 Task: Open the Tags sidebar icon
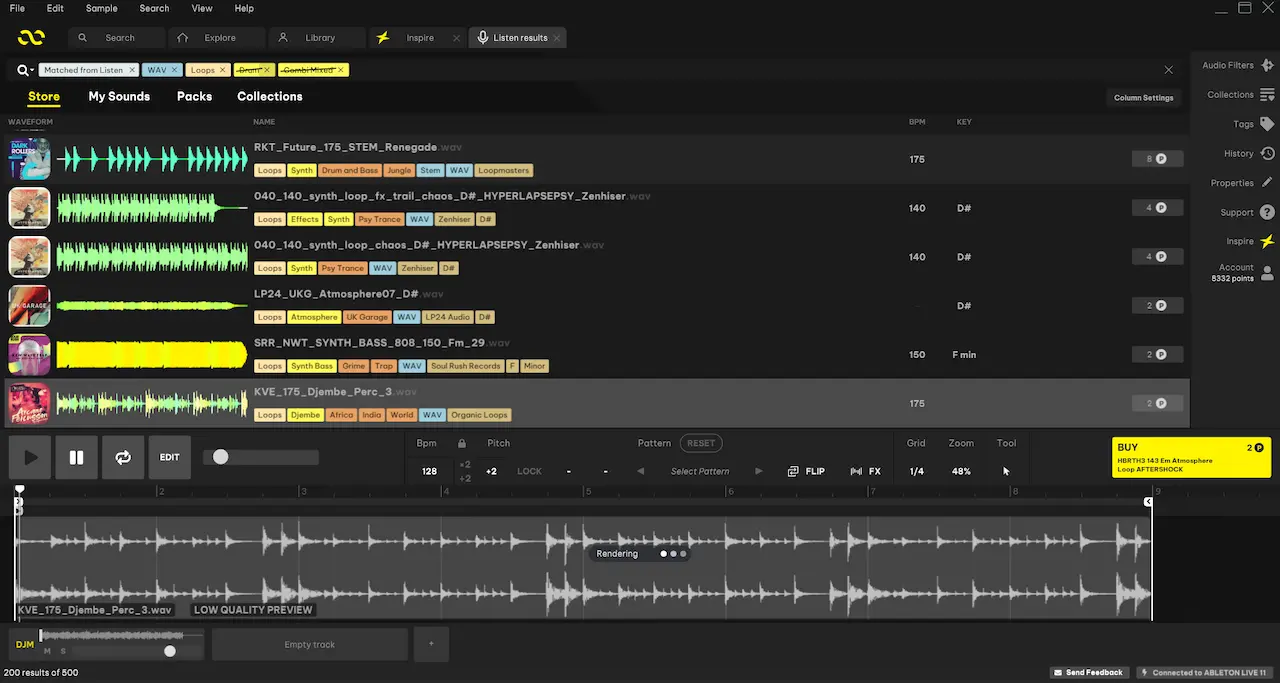(x=1267, y=124)
